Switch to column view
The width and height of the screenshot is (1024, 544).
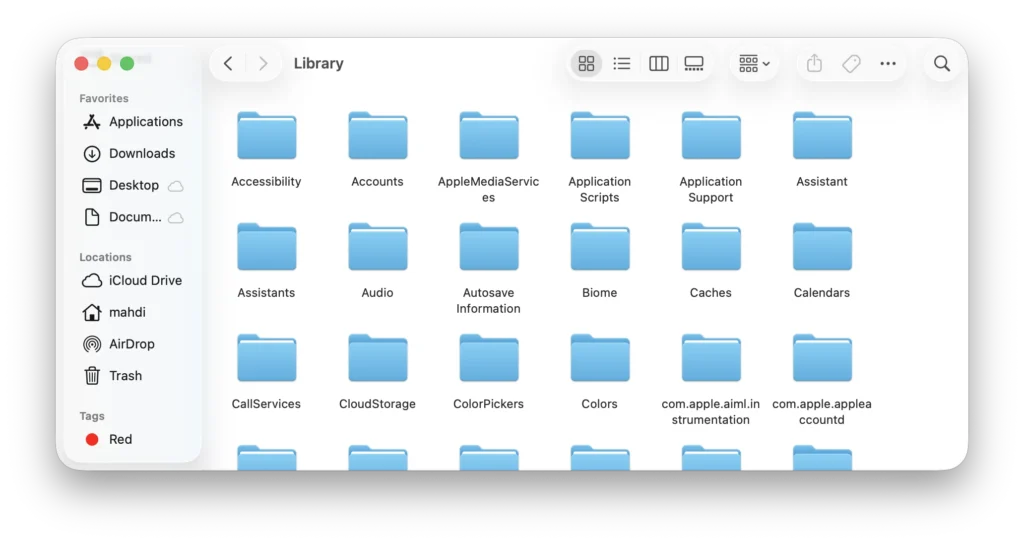tap(658, 64)
